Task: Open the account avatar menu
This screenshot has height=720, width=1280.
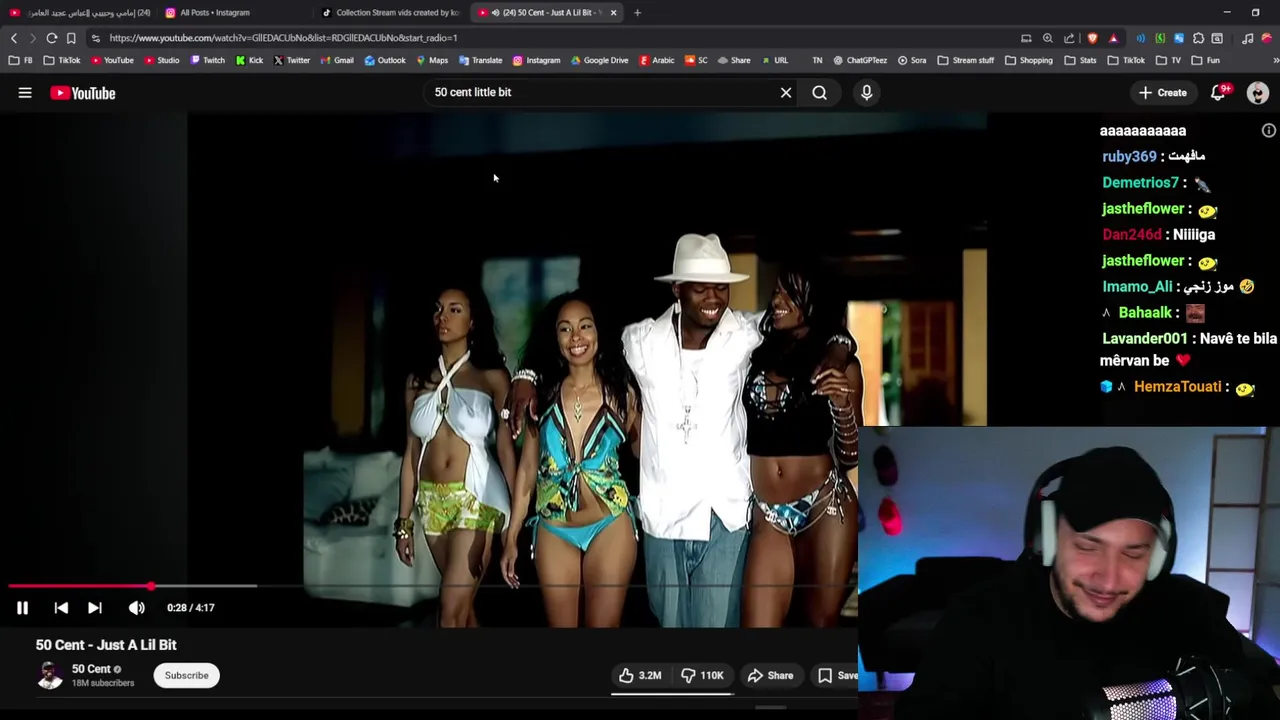Action: point(1258,93)
